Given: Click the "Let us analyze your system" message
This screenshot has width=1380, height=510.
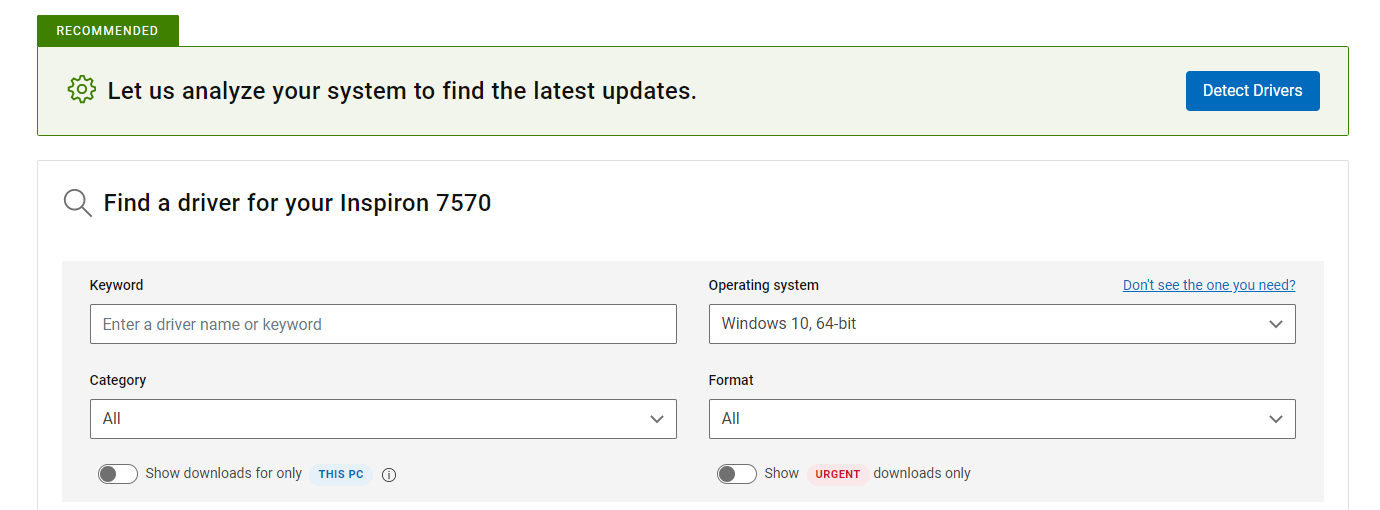Looking at the screenshot, I should tap(402, 91).
